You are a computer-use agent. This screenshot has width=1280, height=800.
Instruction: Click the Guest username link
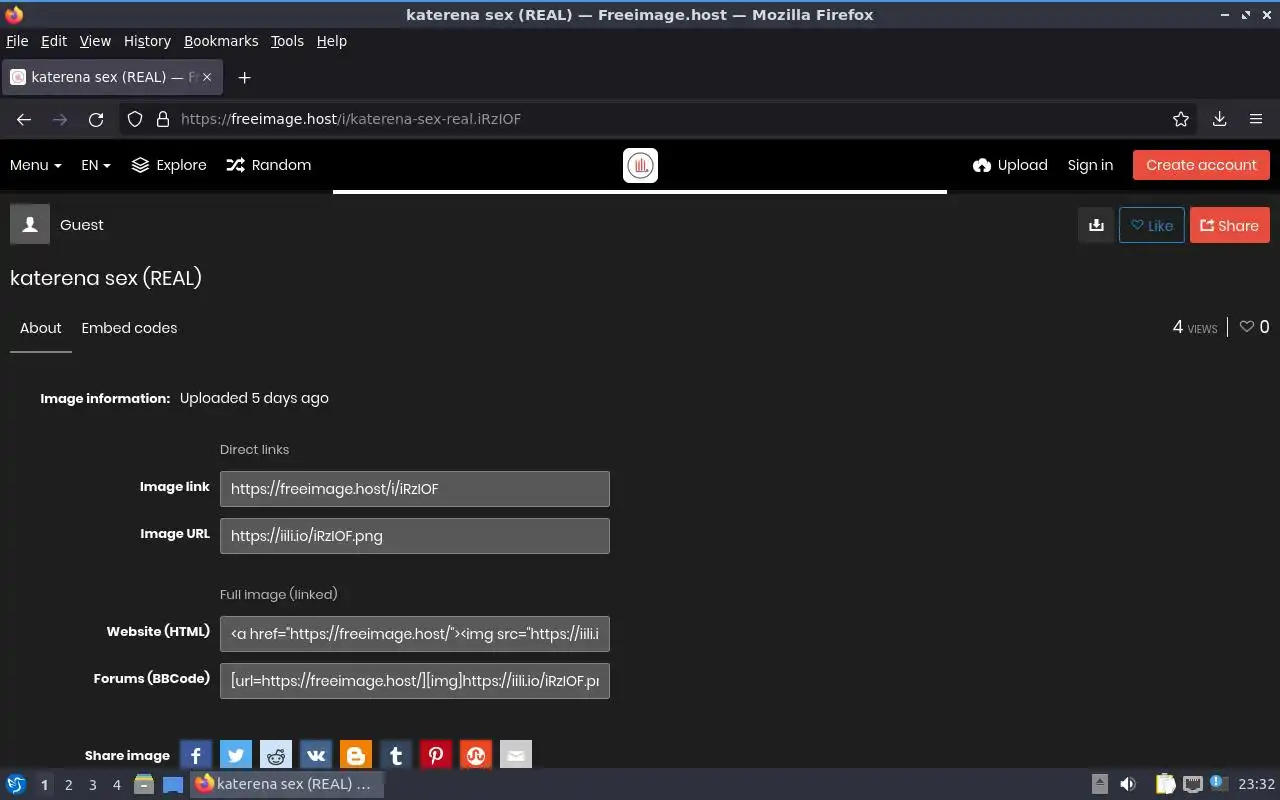pos(82,225)
